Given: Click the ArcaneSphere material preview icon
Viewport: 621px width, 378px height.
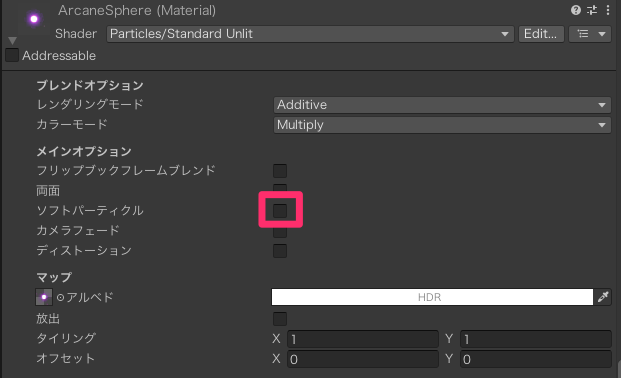Looking at the screenshot, I should click(x=34, y=19).
